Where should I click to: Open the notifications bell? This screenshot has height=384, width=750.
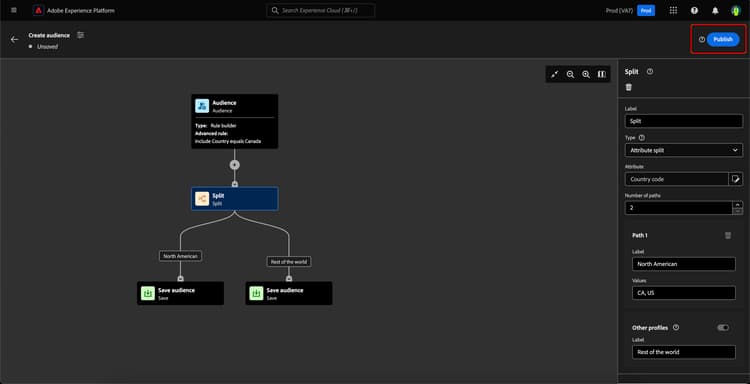715,11
